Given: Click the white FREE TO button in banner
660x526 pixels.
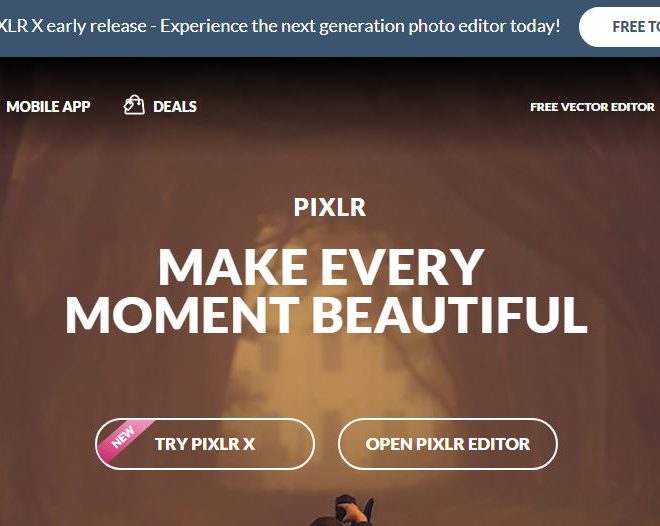Looking at the screenshot, I should (x=620, y=27).
